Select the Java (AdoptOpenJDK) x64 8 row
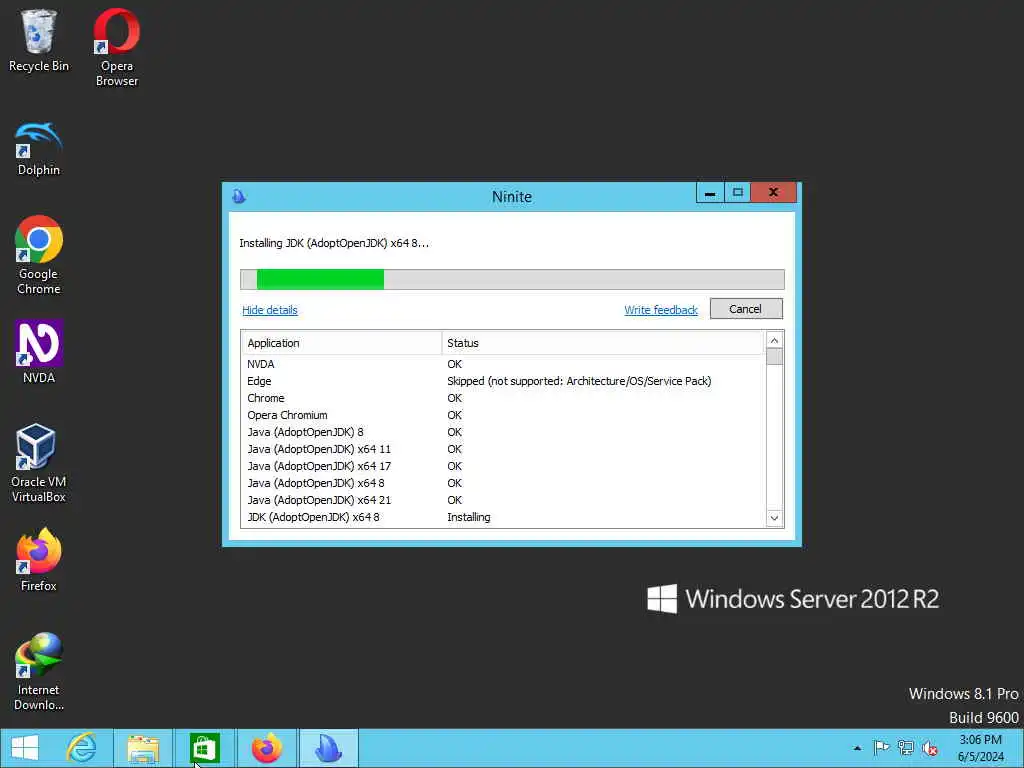Viewport: 1024px width, 768px height. (x=503, y=483)
